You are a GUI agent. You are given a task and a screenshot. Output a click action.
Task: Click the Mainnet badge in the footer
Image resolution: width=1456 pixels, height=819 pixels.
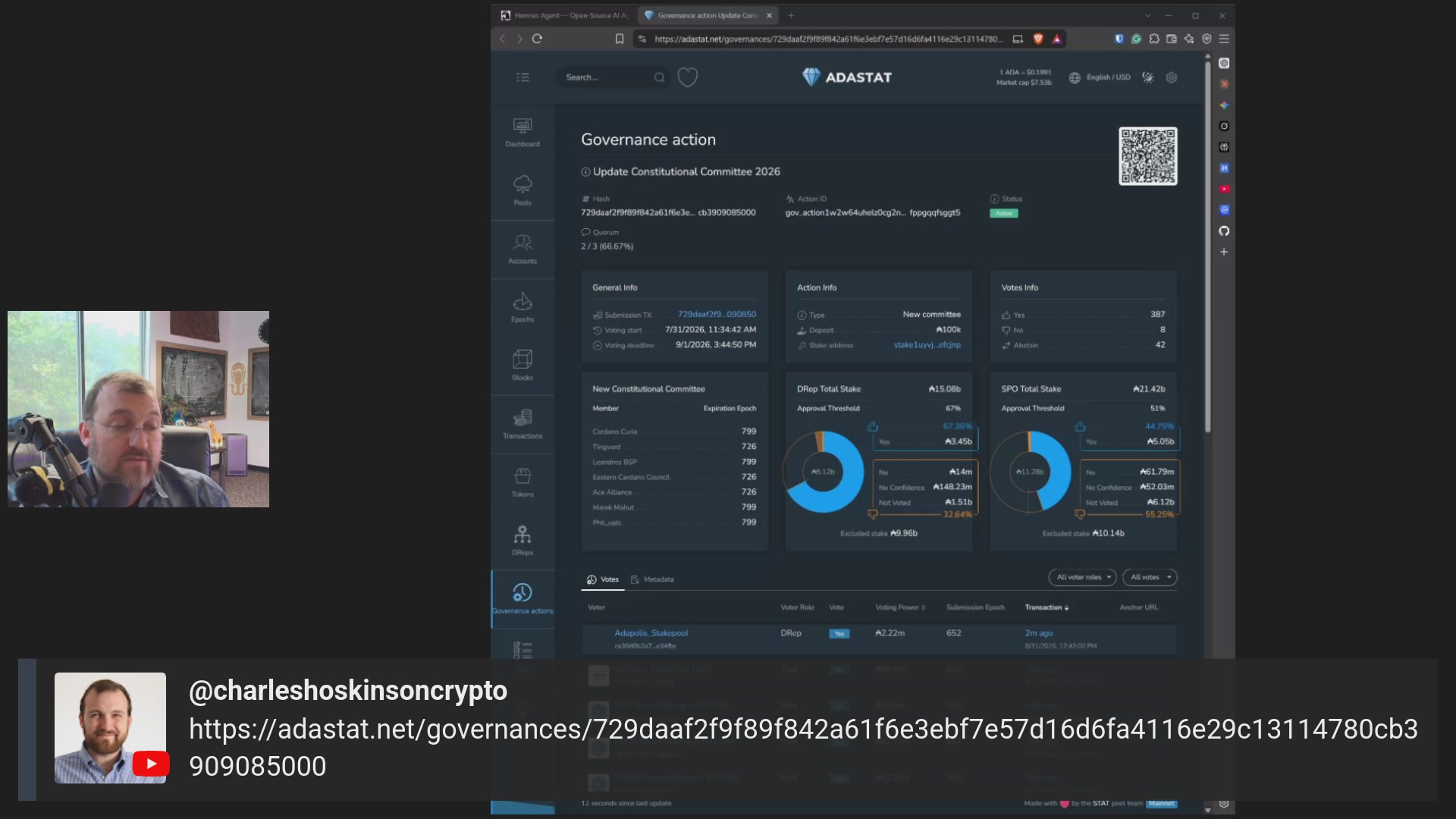click(1162, 804)
